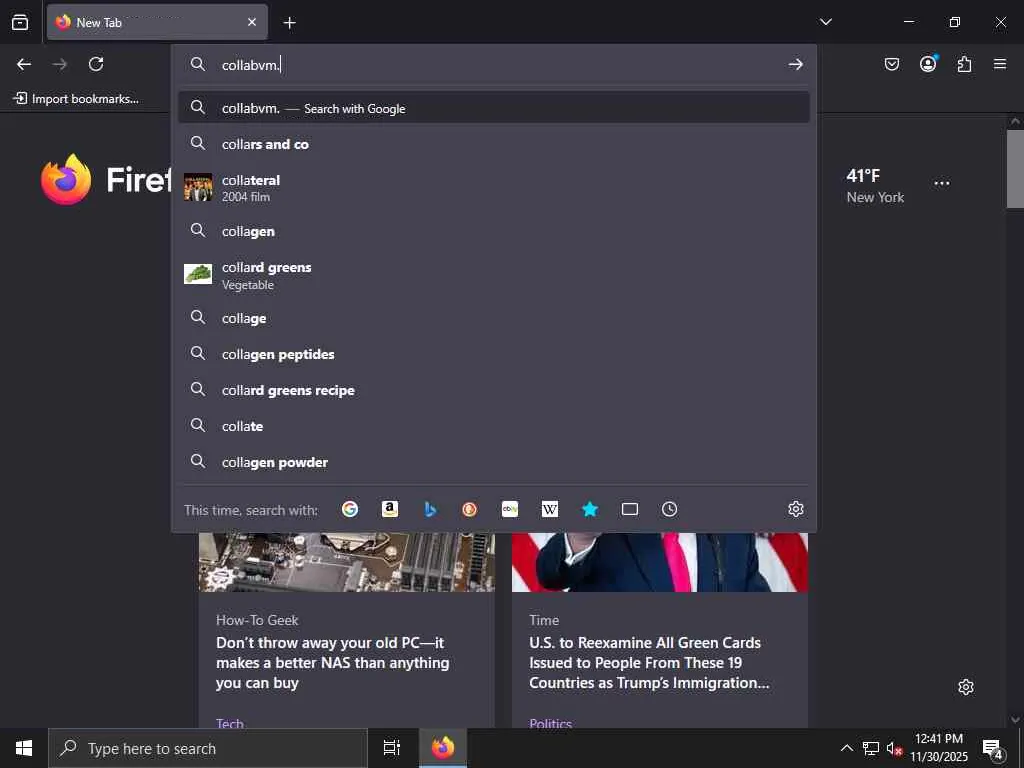Search this time with DuckDuckGo icon
The height and width of the screenshot is (768, 1024).
(x=470, y=509)
